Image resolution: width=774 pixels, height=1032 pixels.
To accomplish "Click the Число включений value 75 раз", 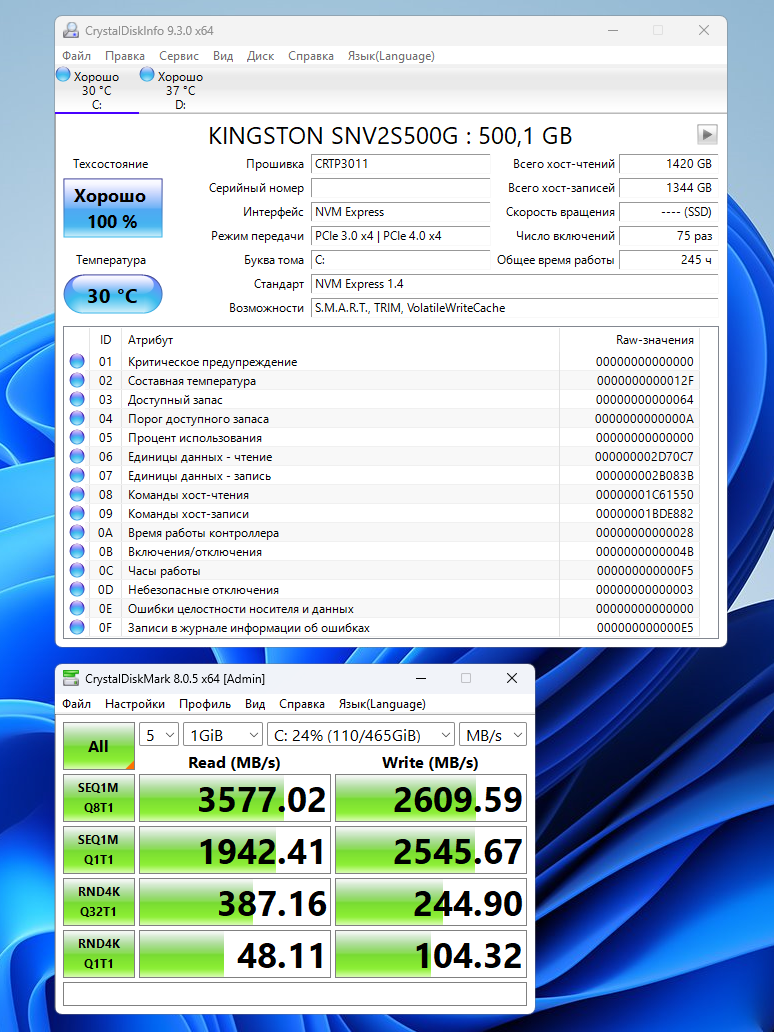I will [668, 236].
